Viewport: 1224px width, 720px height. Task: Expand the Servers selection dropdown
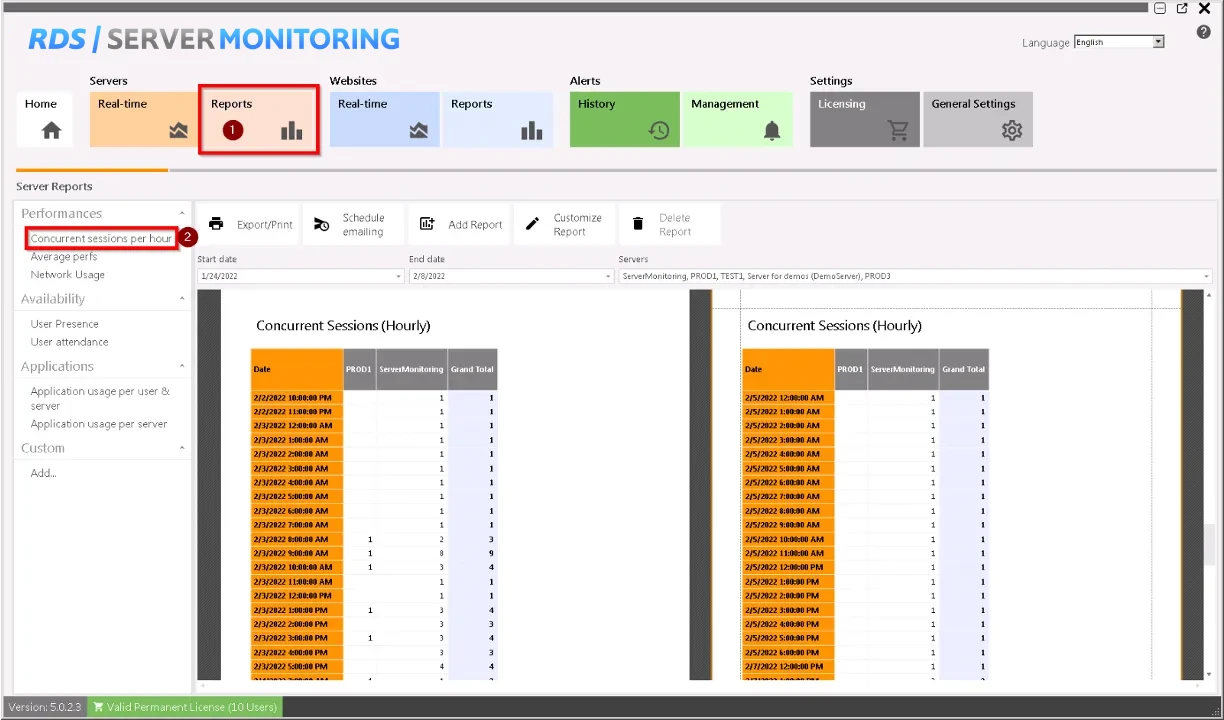click(x=1206, y=276)
